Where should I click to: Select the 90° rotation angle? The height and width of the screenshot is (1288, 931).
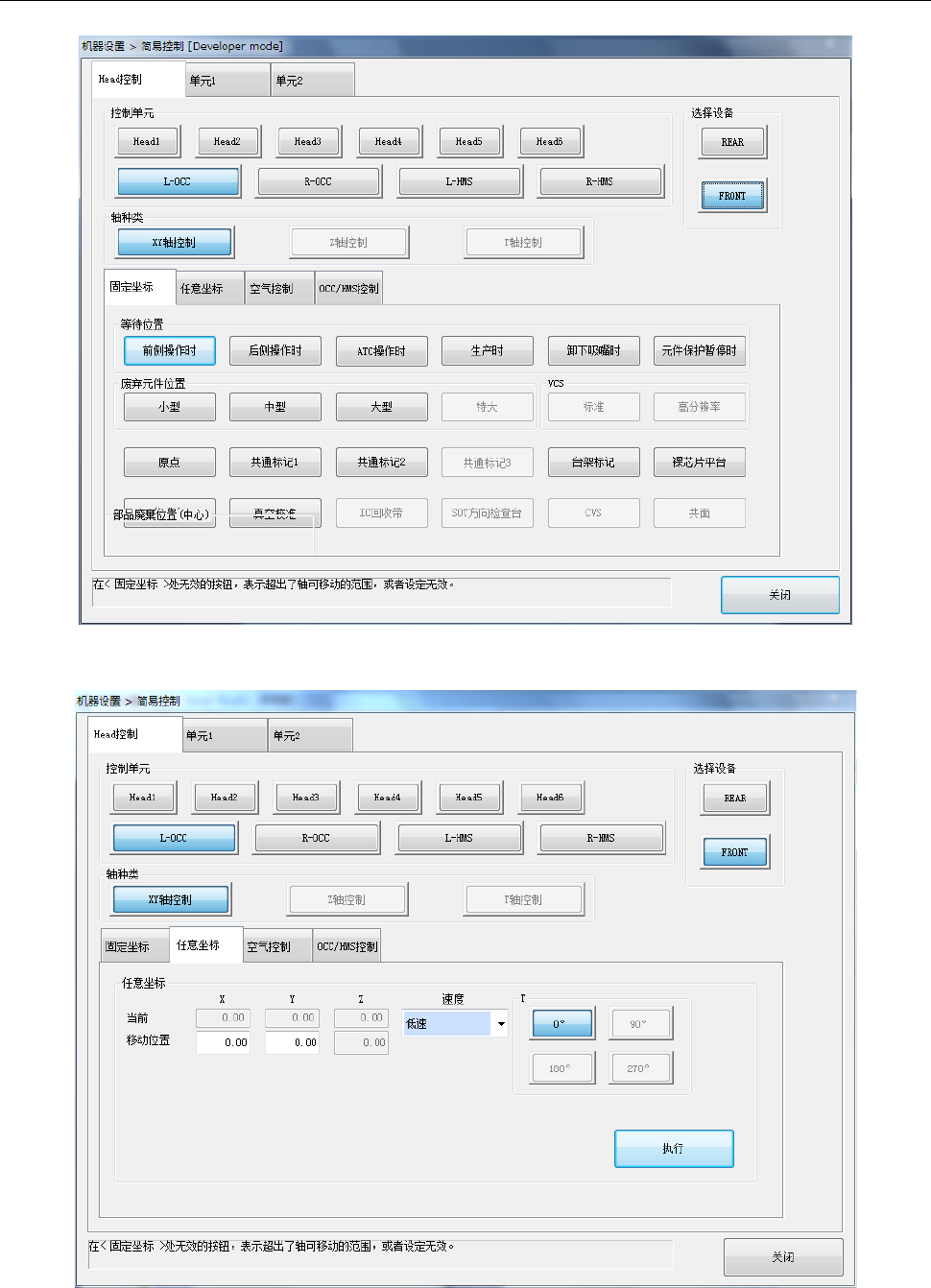point(640,1024)
